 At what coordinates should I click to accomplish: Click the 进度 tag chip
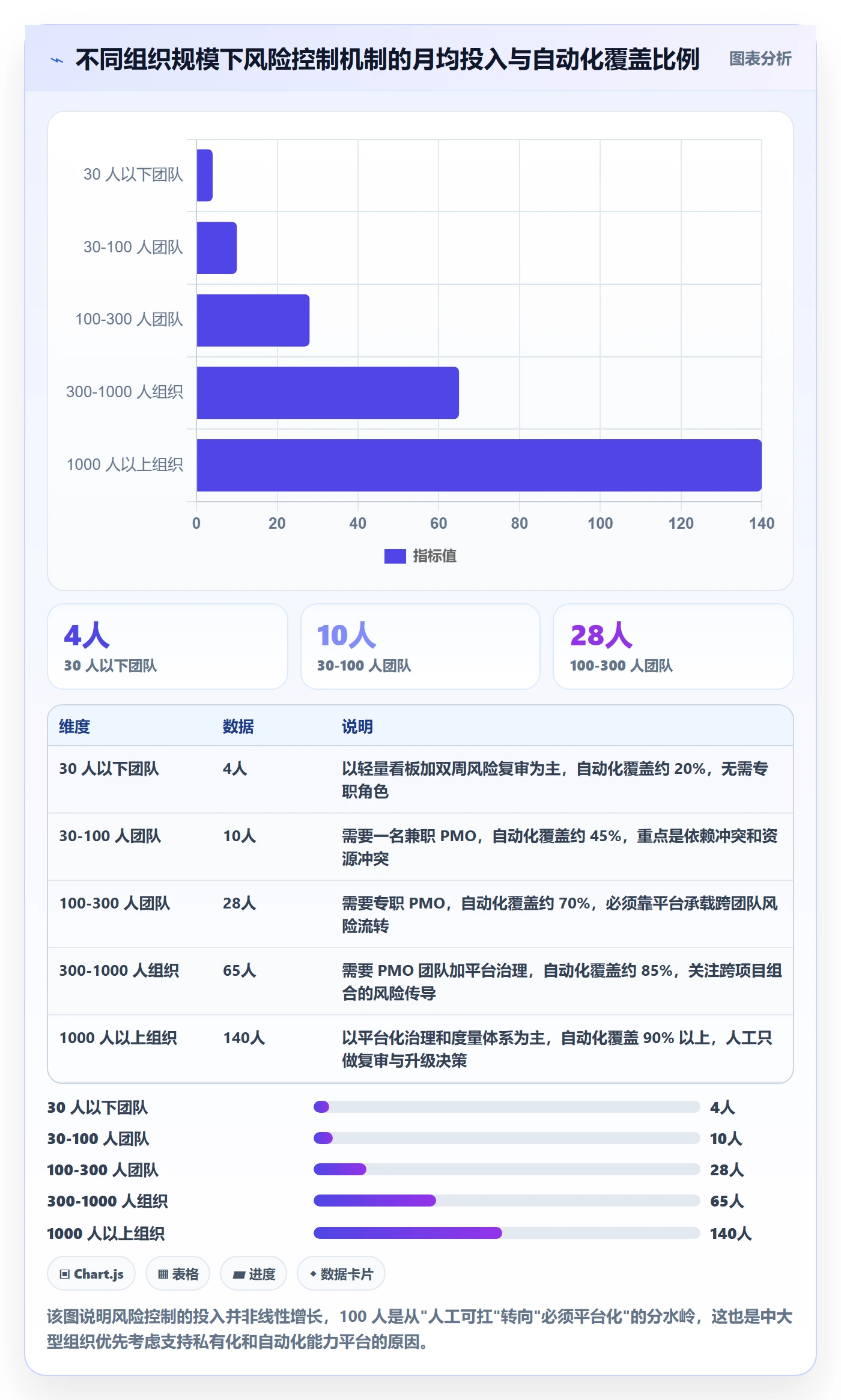click(x=254, y=1273)
